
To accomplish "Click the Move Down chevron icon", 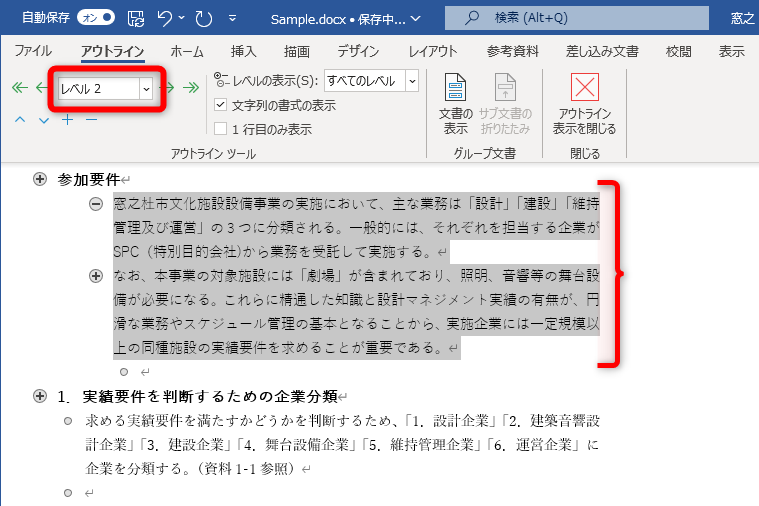I will pos(44,120).
